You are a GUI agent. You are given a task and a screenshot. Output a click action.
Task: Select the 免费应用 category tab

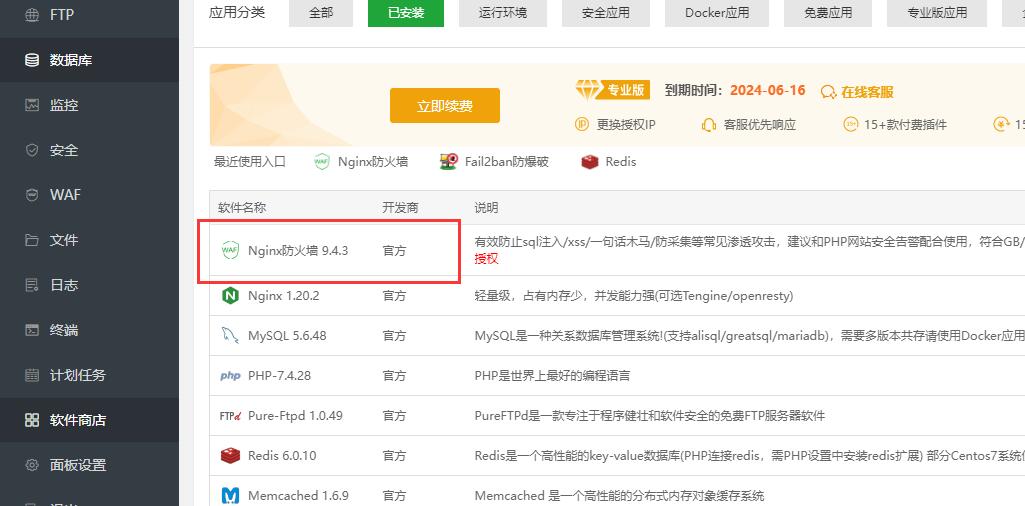click(828, 12)
